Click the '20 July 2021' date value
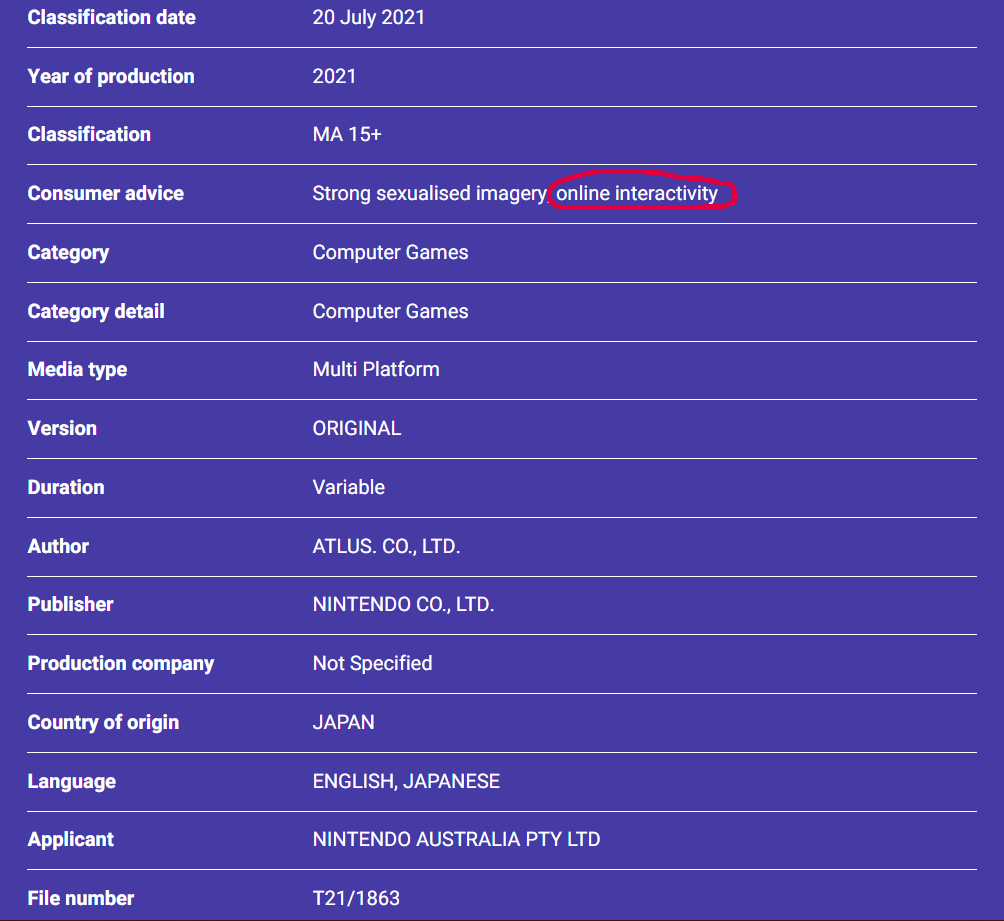 [368, 17]
